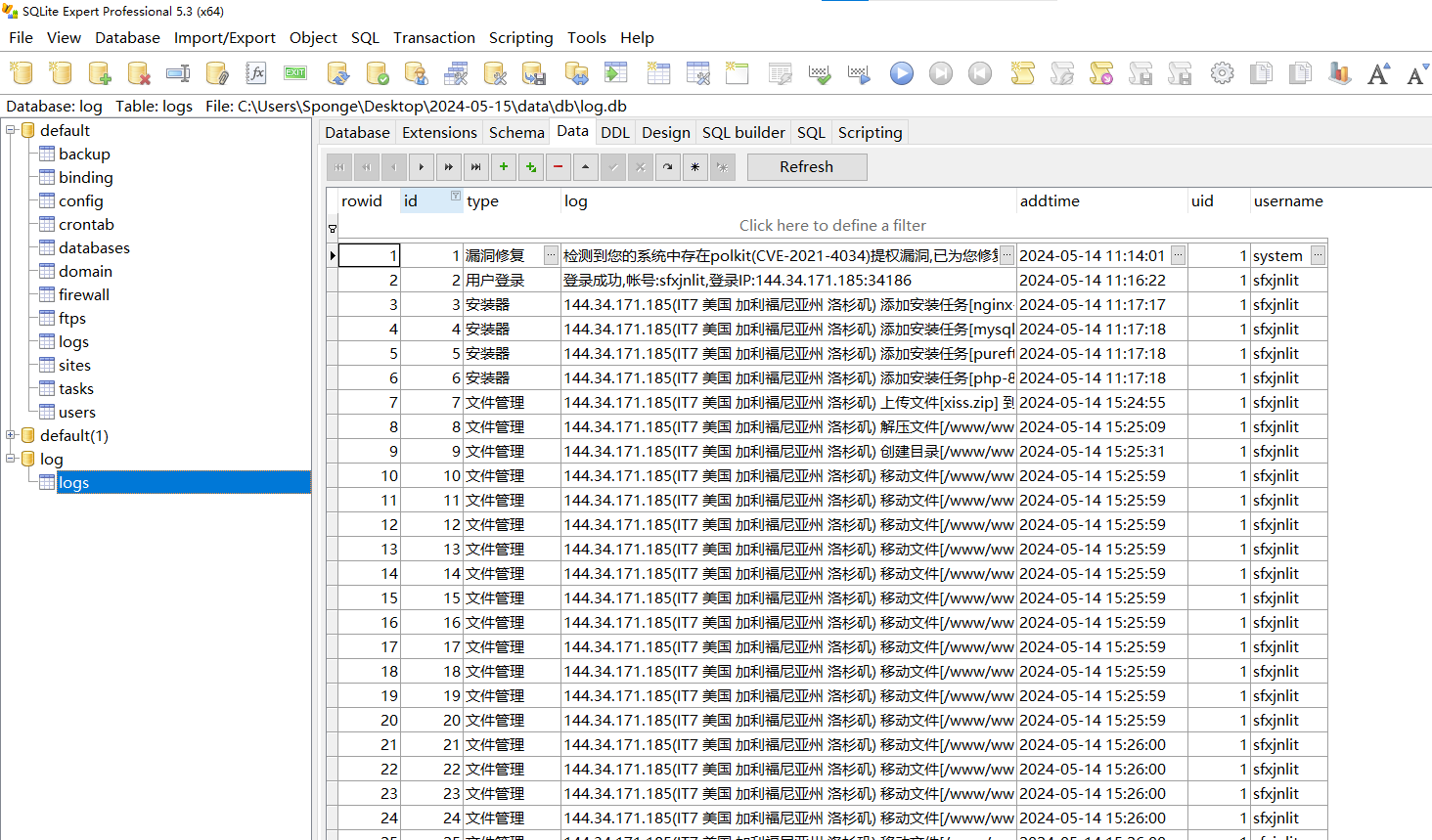Switch to the SQL builder tab

[x=743, y=133]
